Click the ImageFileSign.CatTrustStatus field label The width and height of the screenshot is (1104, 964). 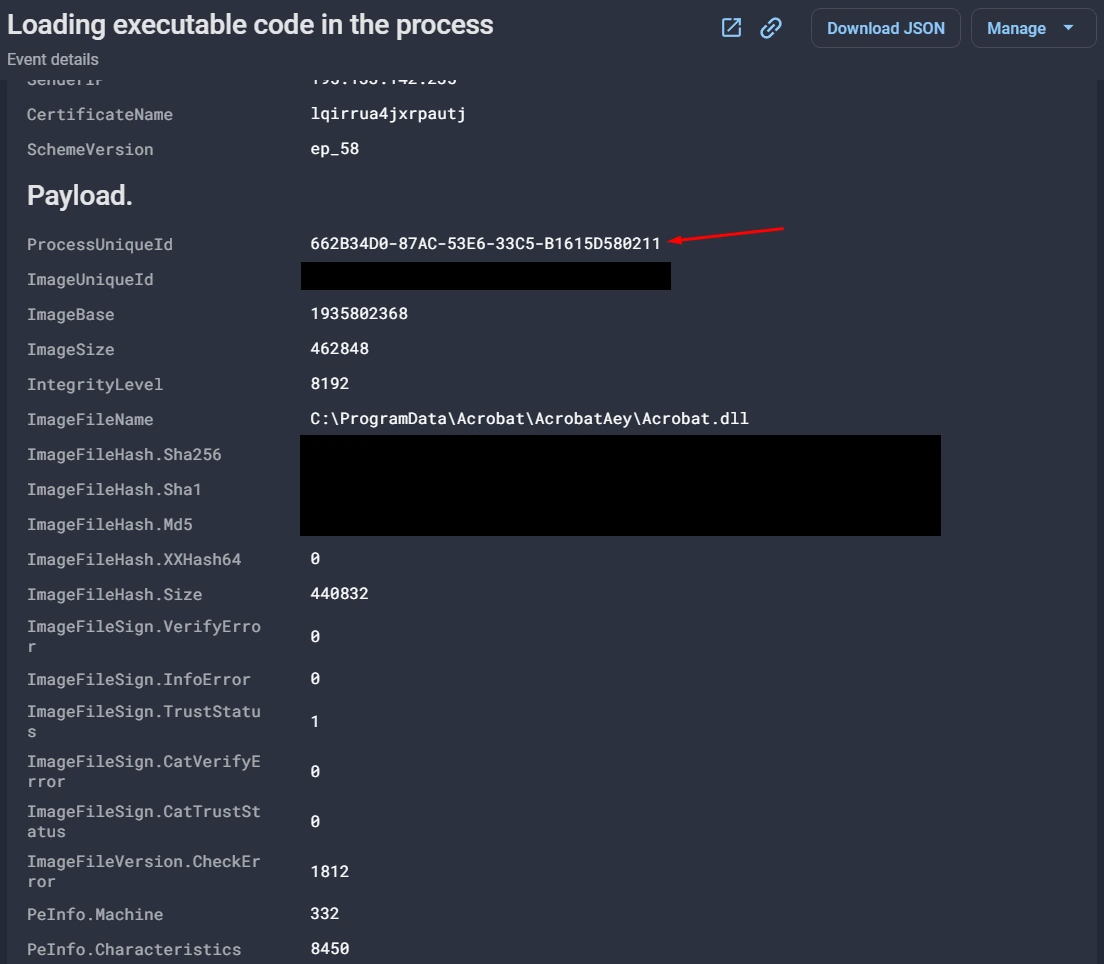[x=144, y=822]
